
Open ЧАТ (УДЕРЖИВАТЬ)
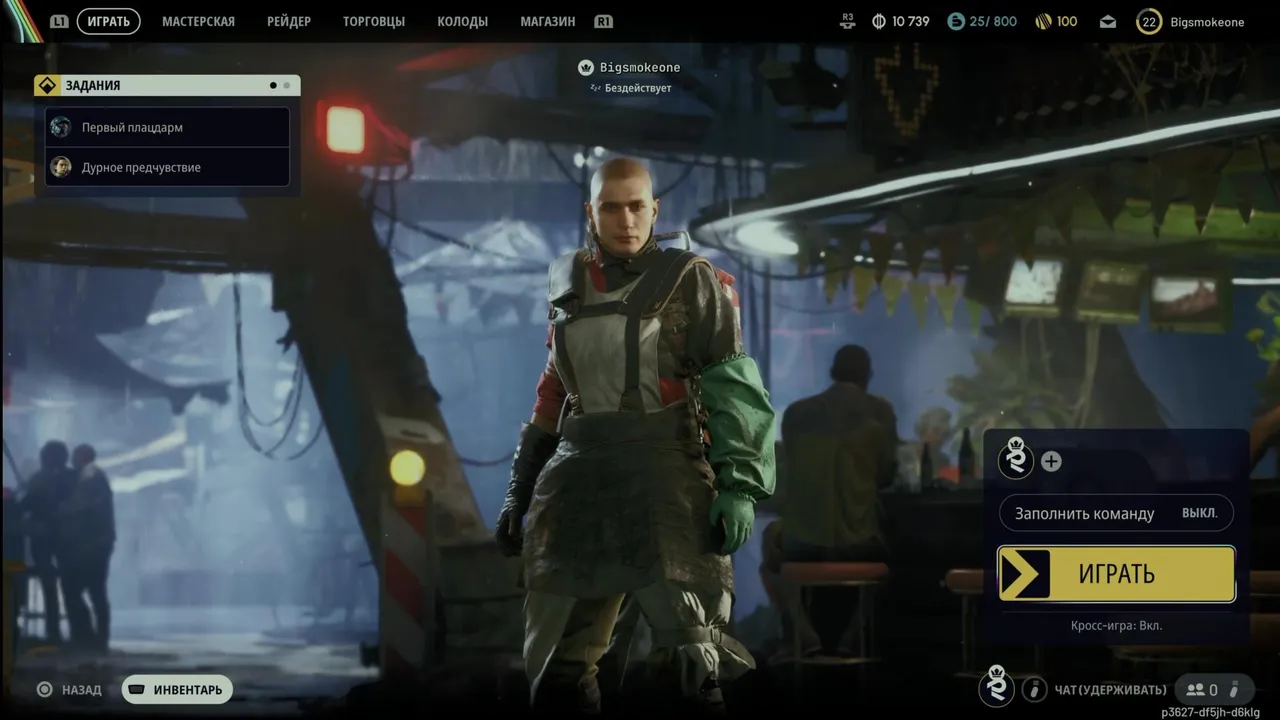pyautogui.click(x=1110, y=690)
